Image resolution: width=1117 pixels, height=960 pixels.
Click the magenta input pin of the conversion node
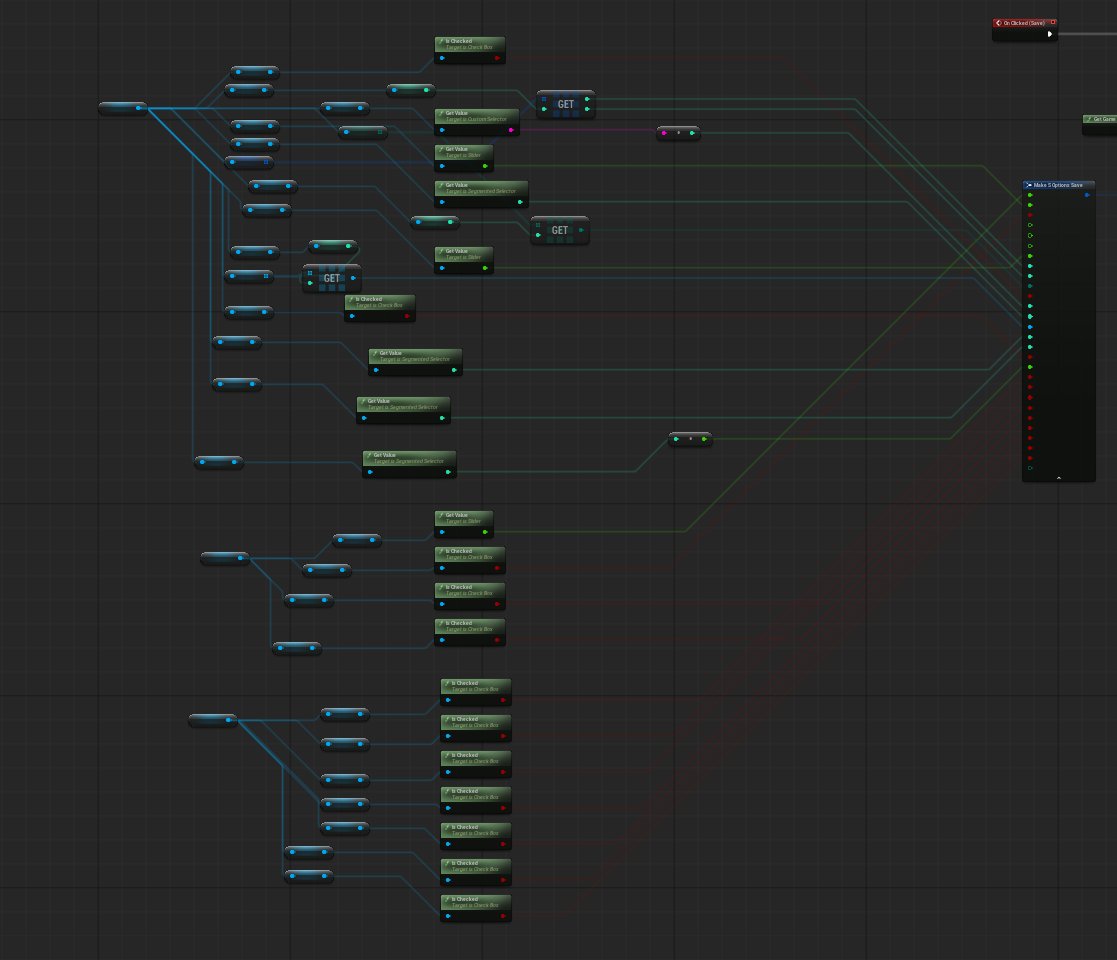pos(664,133)
